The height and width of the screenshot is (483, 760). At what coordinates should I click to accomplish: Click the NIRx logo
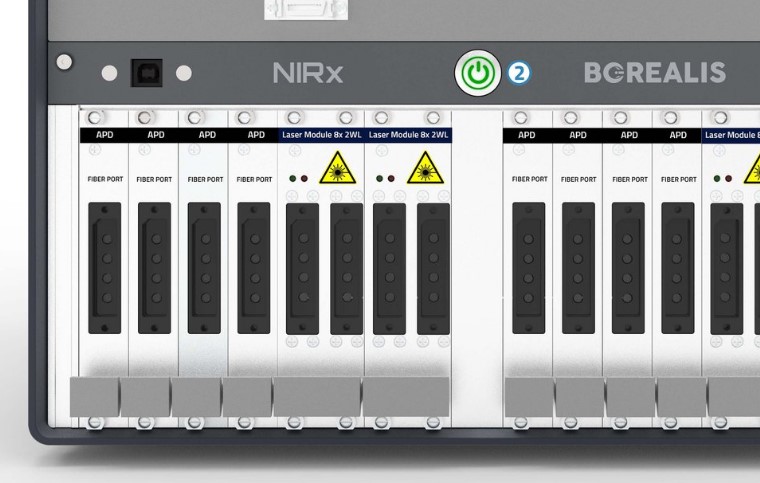click(308, 73)
